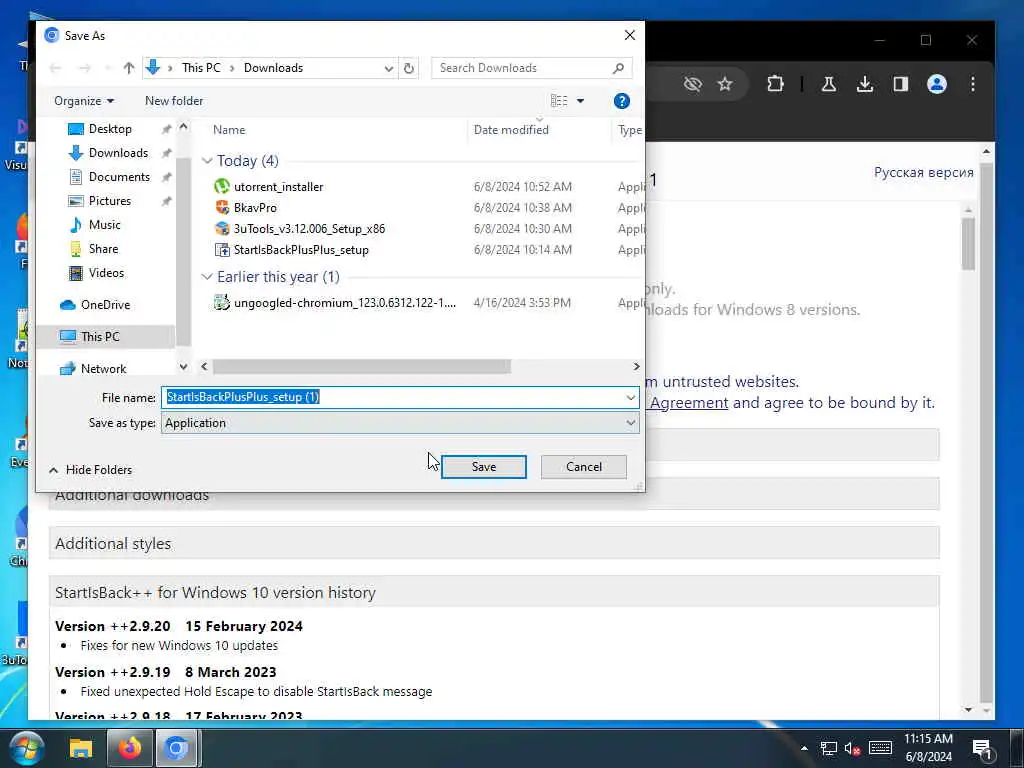Open Firefox from taskbar

[x=129, y=748]
